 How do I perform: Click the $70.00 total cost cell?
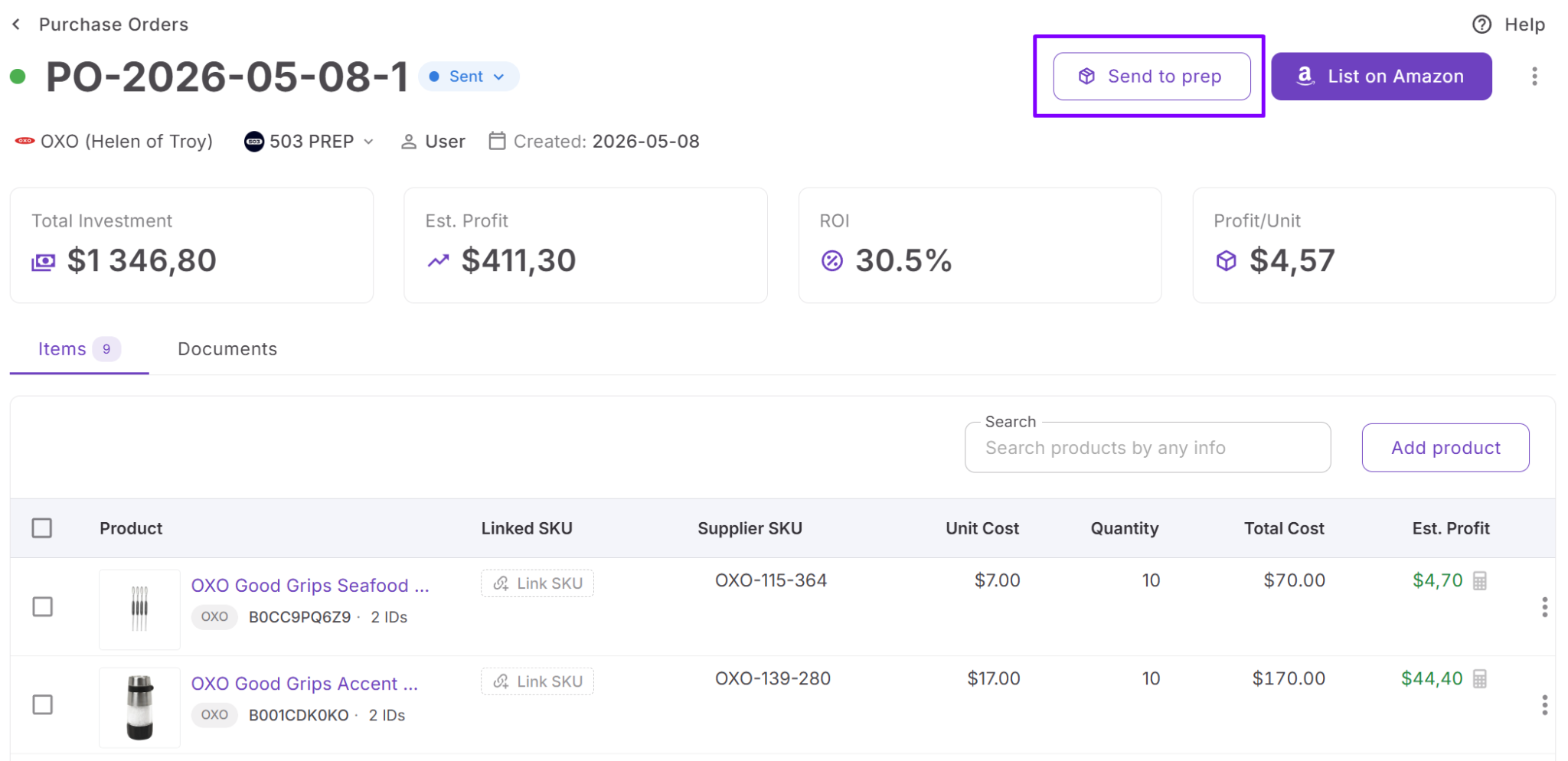(x=1294, y=580)
